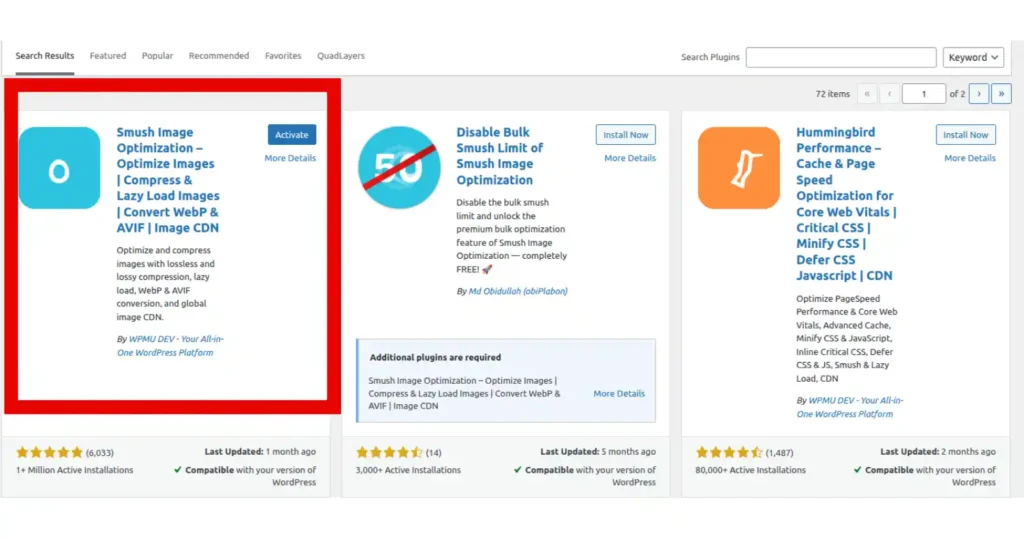
Task: Click the previous page arrow
Action: click(889, 94)
